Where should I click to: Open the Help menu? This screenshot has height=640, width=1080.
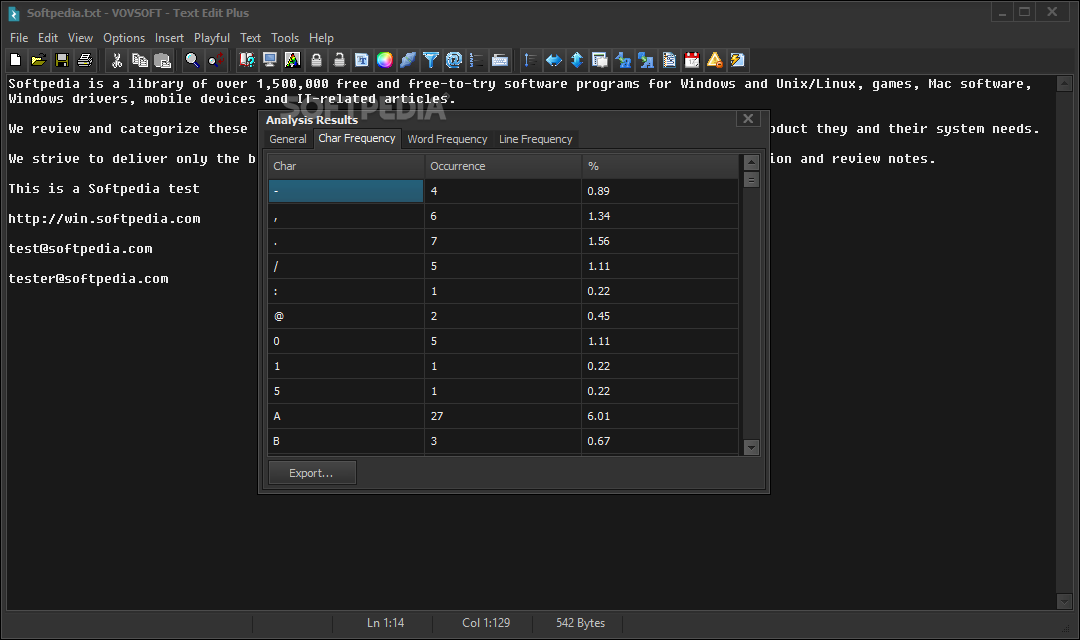coord(321,38)
